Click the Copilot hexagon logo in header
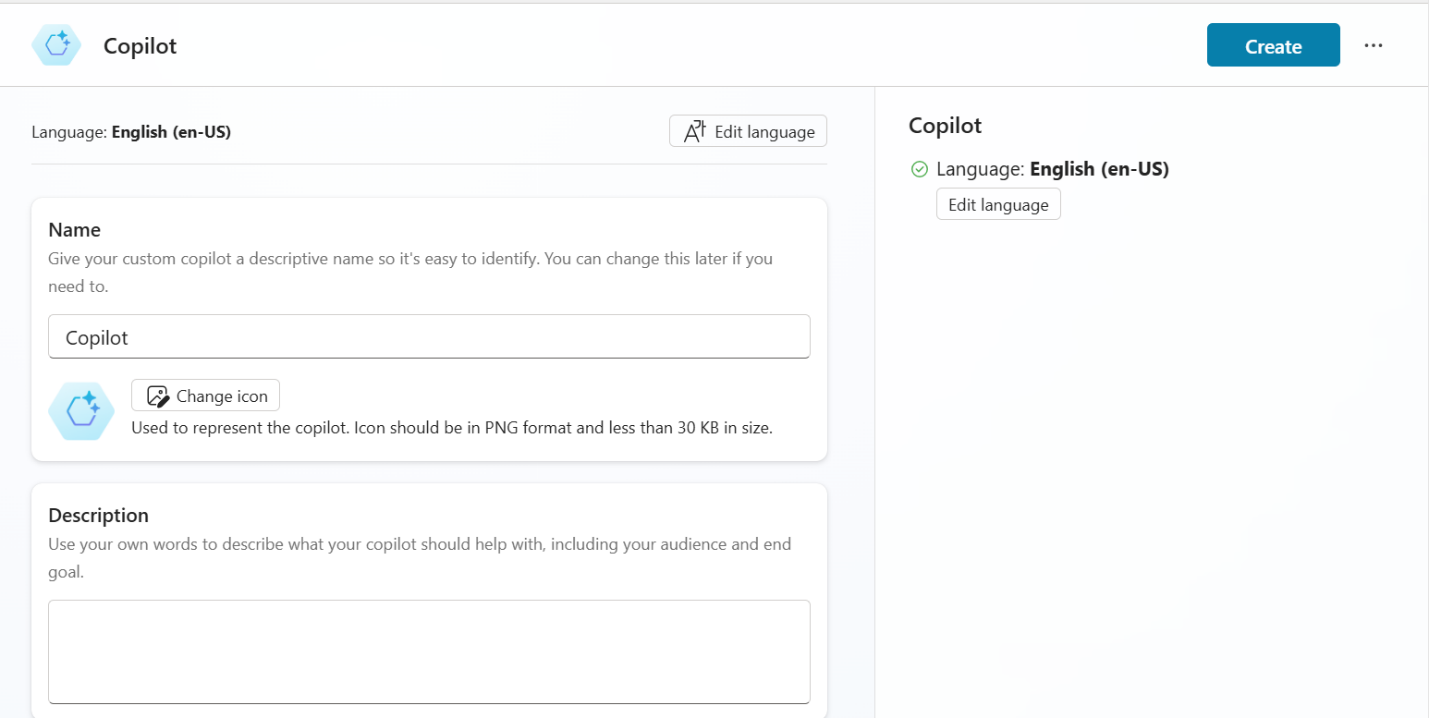The width and height of the screenshot is (1429, 718). [56, 46]
